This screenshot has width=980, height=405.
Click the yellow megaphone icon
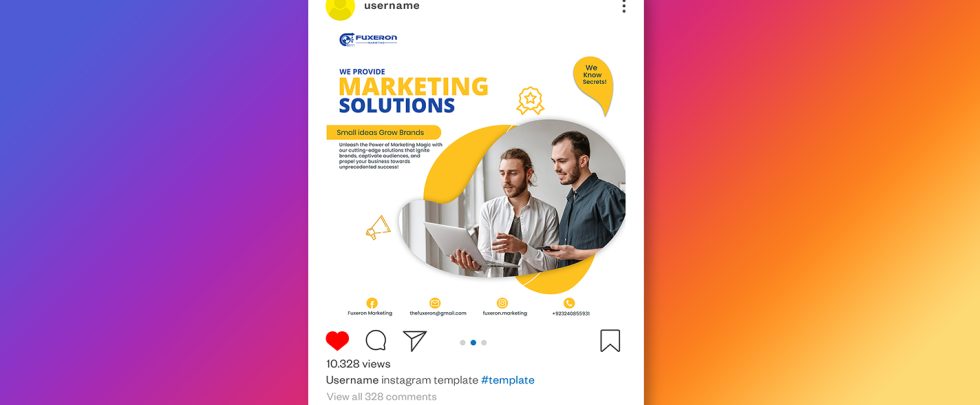[378, 228]
